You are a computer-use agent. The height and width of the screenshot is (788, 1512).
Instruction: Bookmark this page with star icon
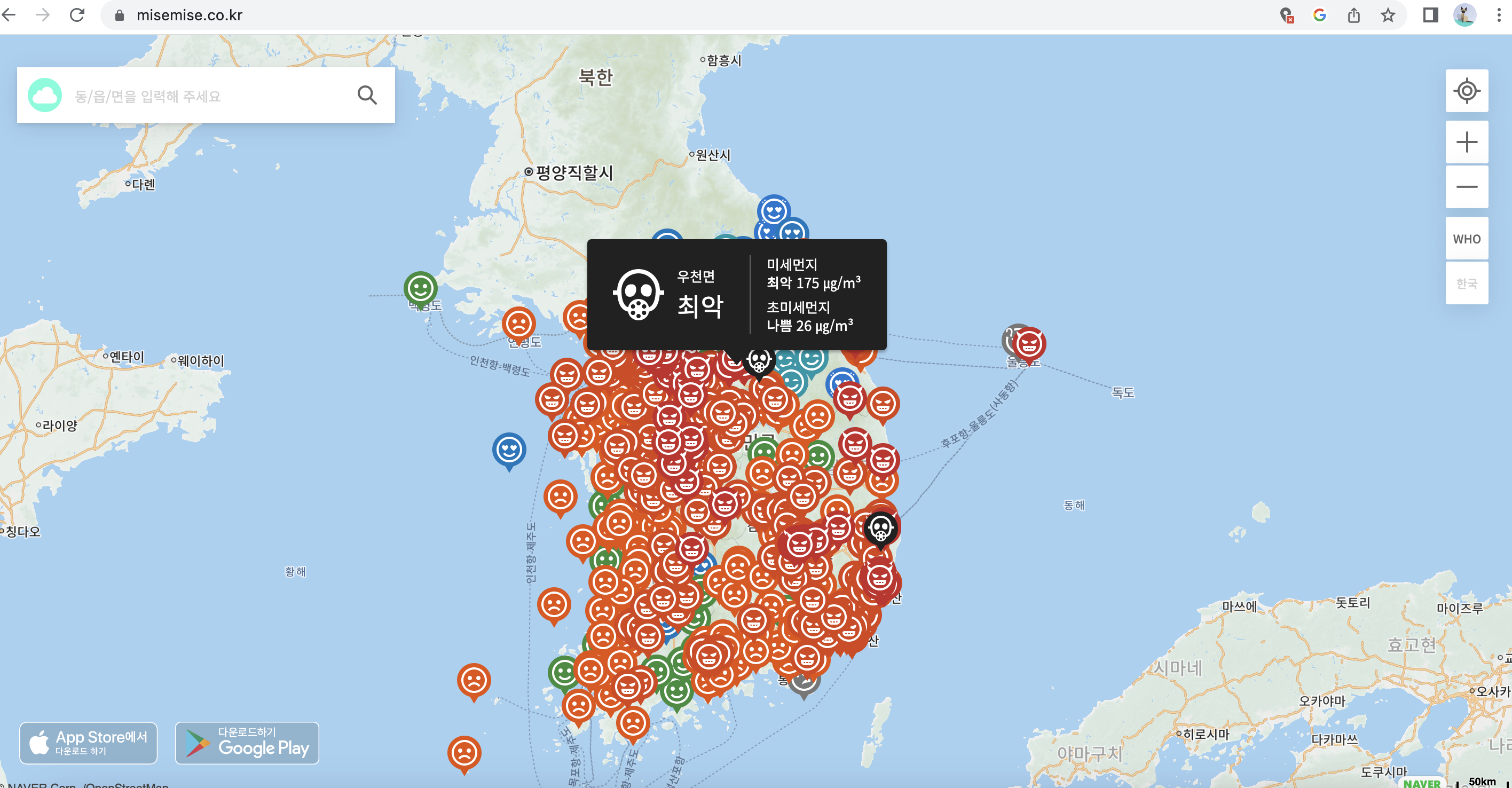click(x=1388, y=14)
